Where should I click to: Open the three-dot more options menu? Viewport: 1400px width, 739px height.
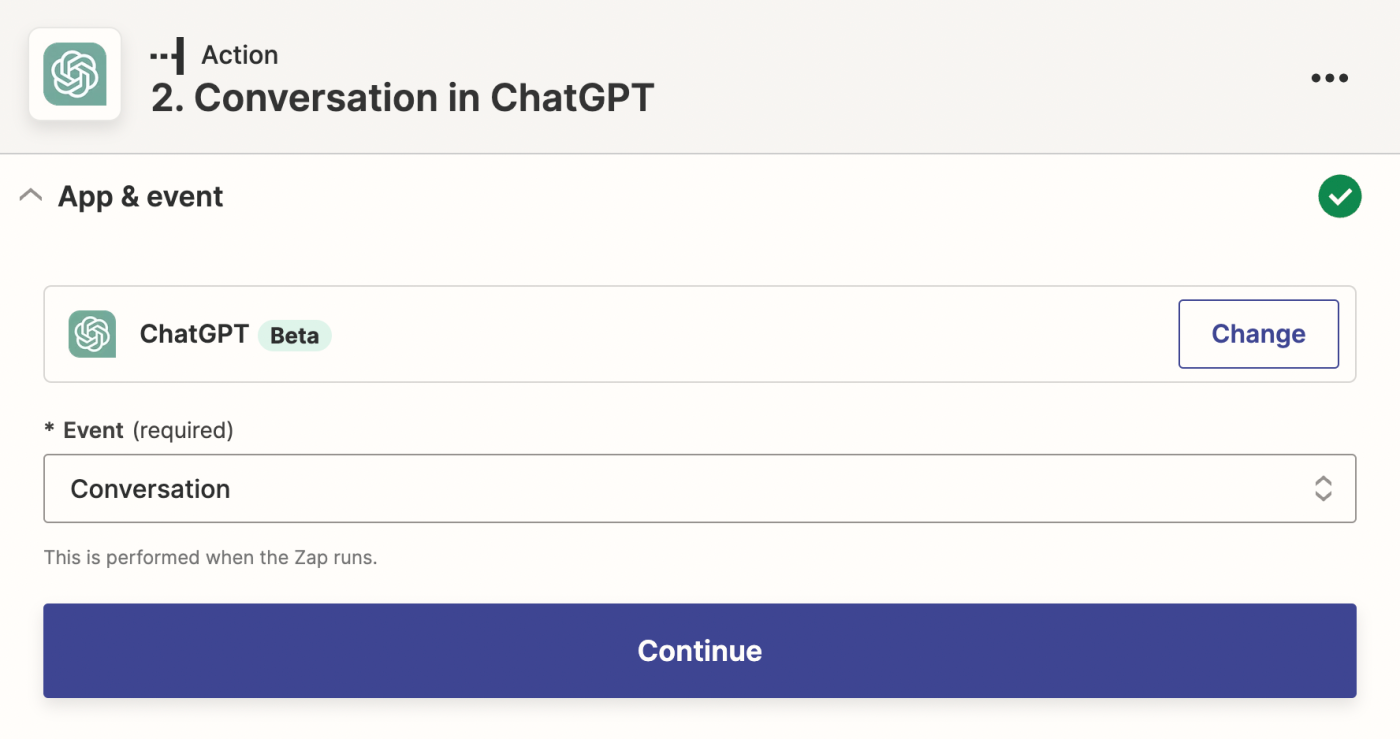1329,78
